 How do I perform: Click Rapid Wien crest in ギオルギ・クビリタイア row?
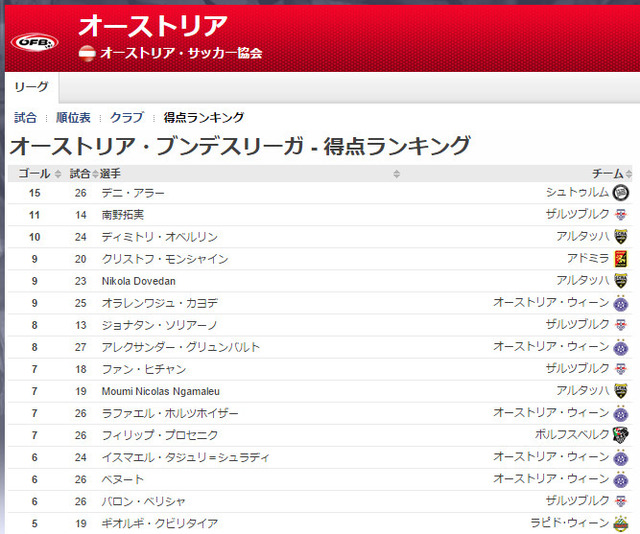click(x=621, y=523)
